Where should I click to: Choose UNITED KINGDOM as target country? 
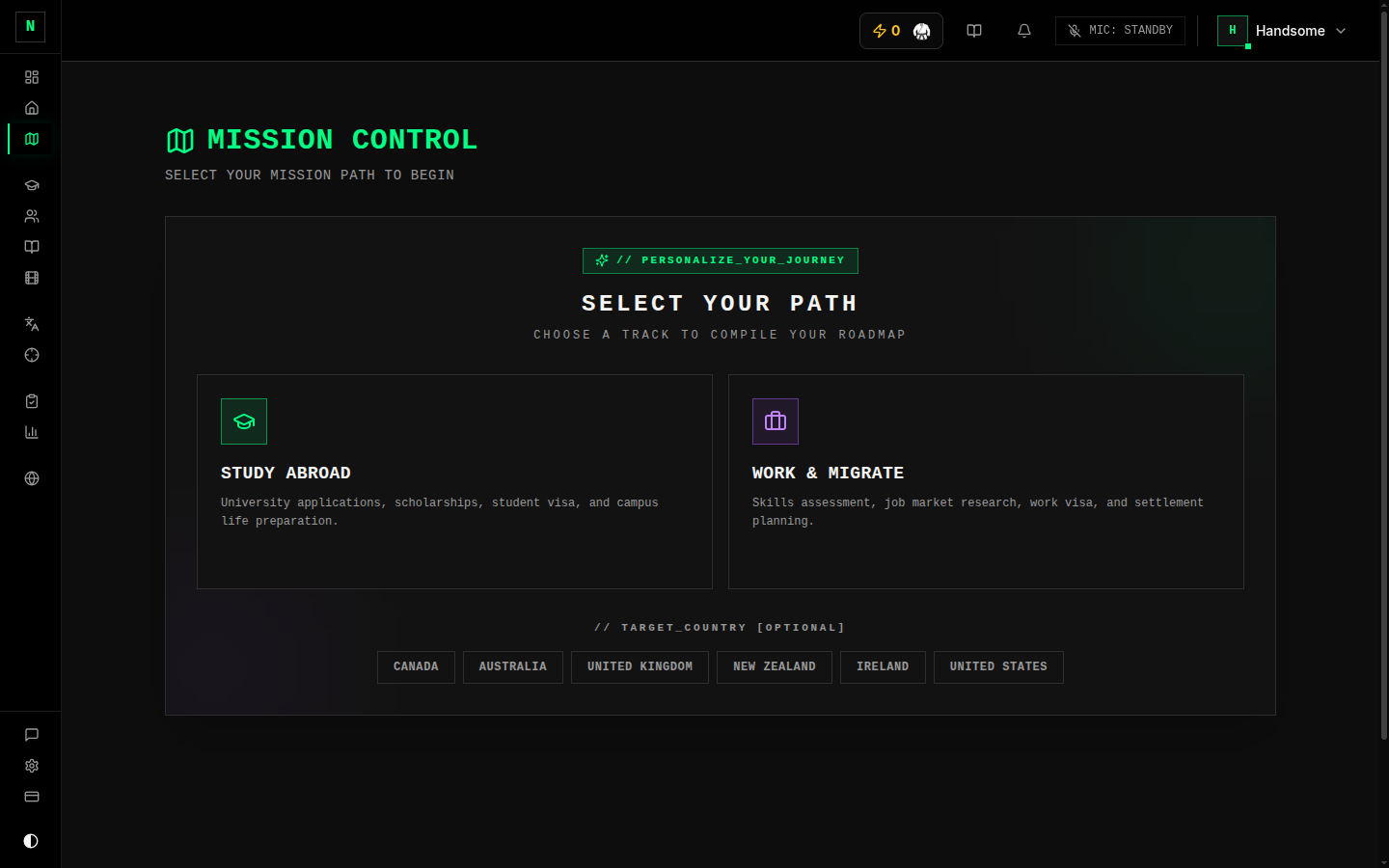point(640,667)
